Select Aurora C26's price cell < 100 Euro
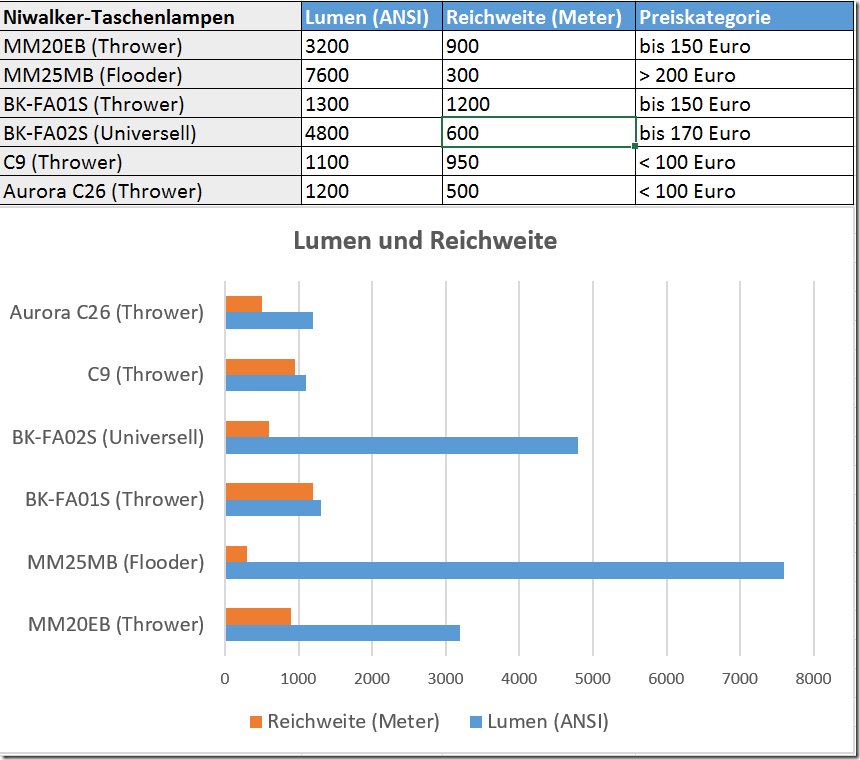 pyautogui.click(x=744, y=191)
